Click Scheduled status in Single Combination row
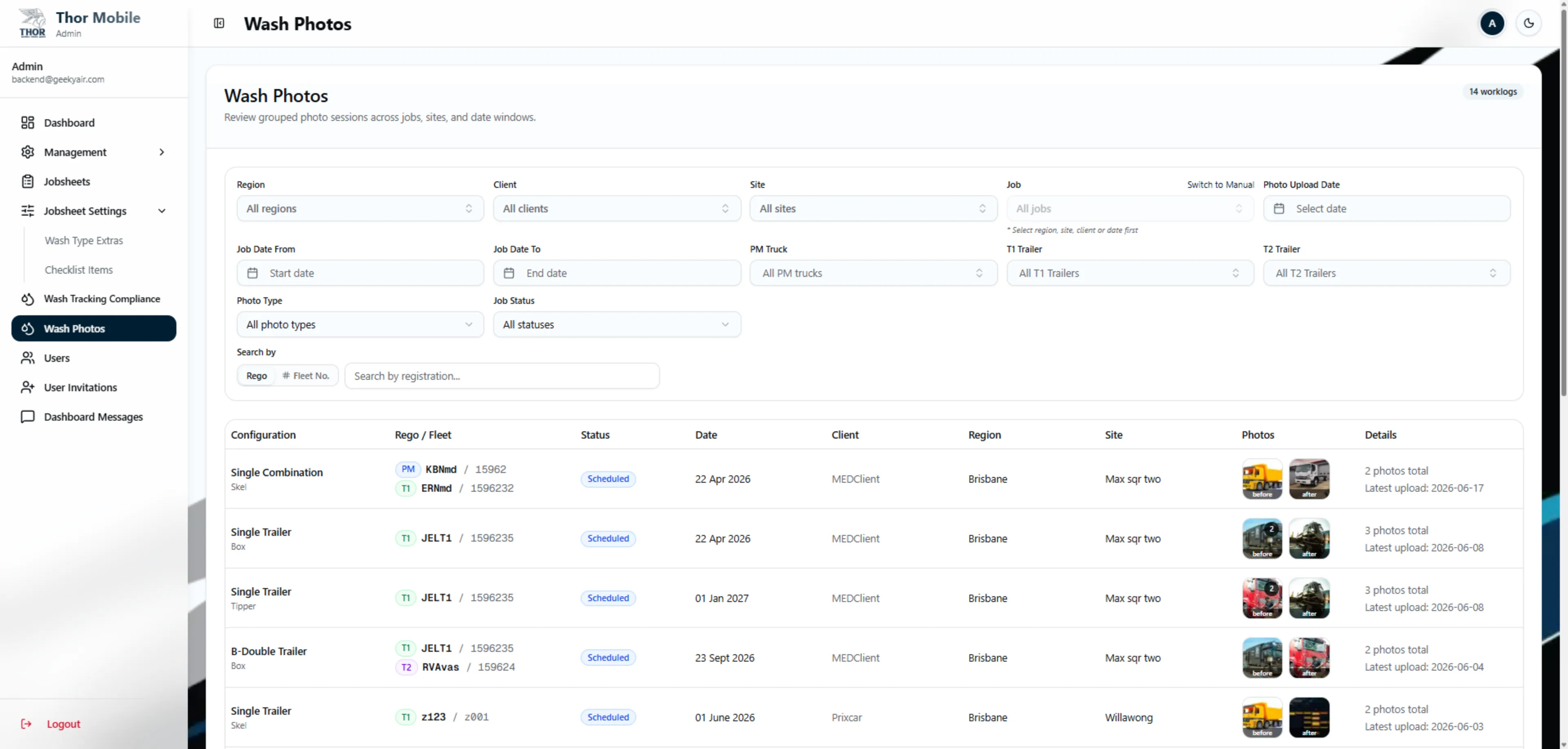This screenshot has width=1568, height=749. coord(608,479)
